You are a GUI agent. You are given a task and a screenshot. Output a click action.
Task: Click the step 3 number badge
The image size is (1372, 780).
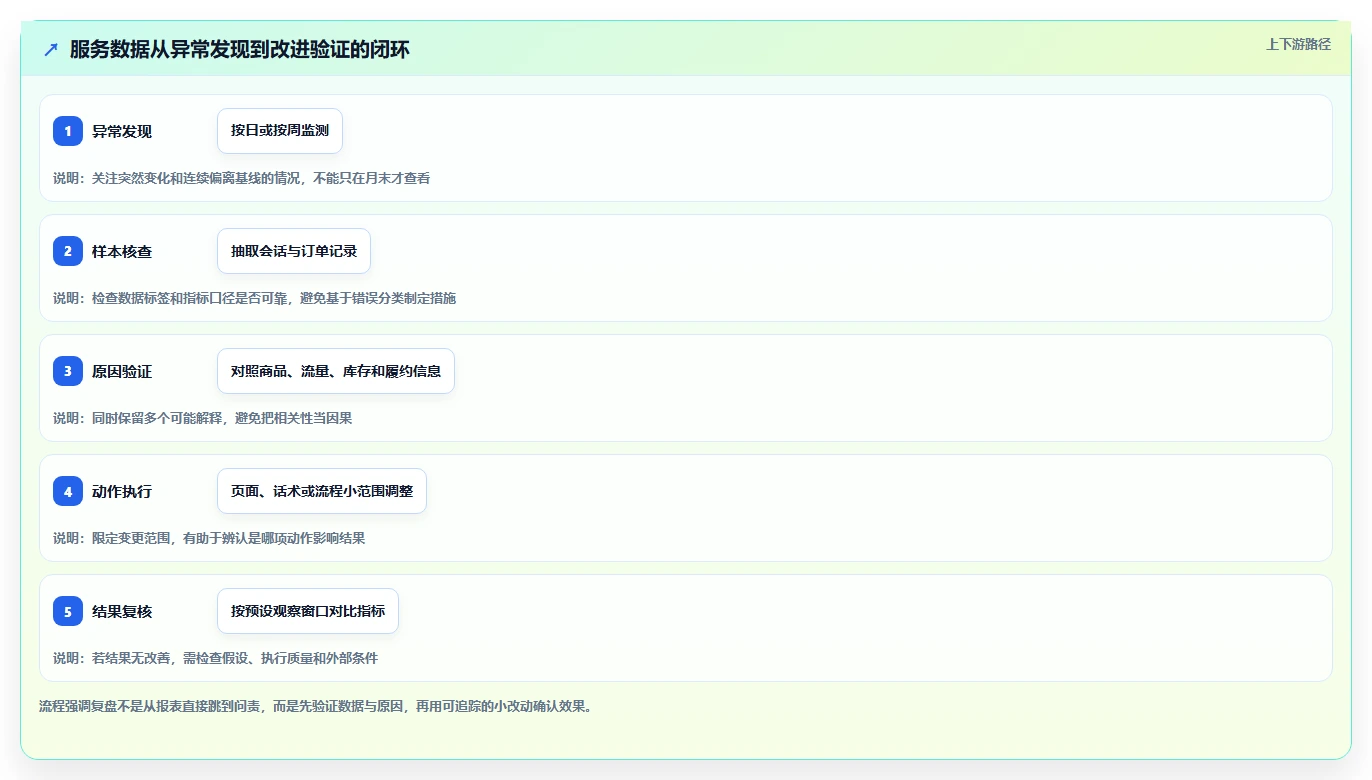[x=68, y=371]
